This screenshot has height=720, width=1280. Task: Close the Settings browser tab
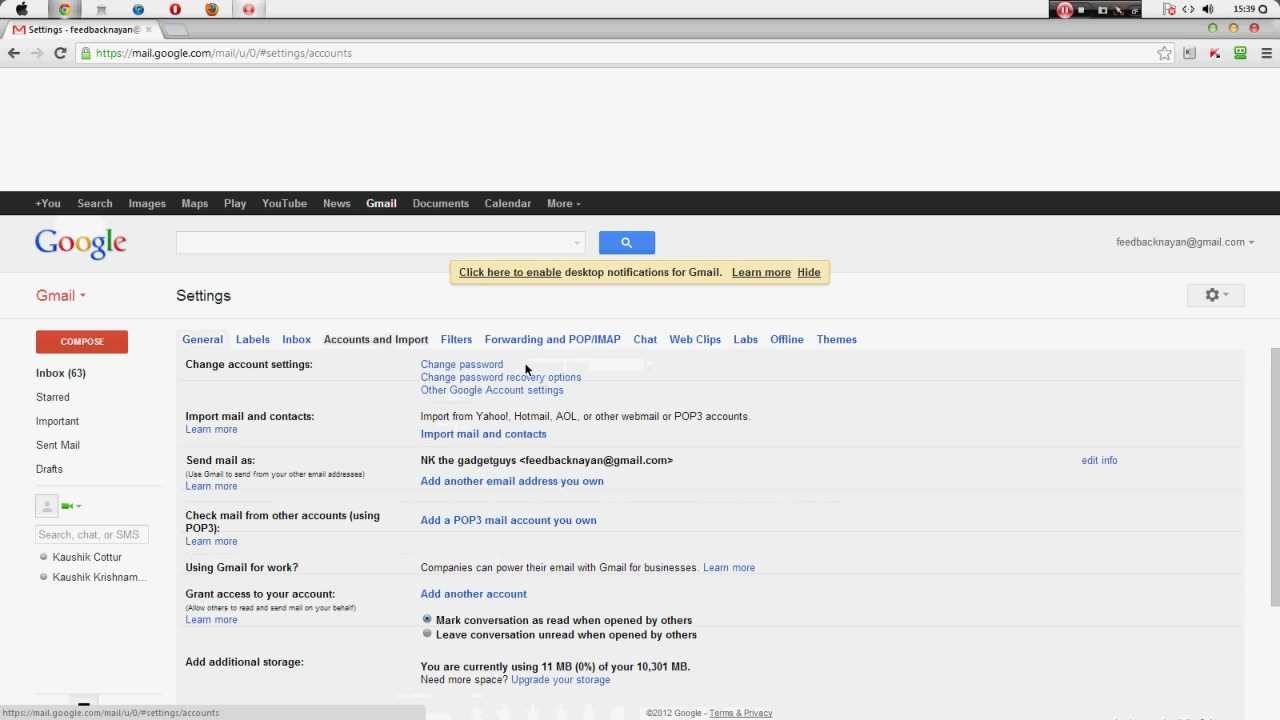(148, 29)
